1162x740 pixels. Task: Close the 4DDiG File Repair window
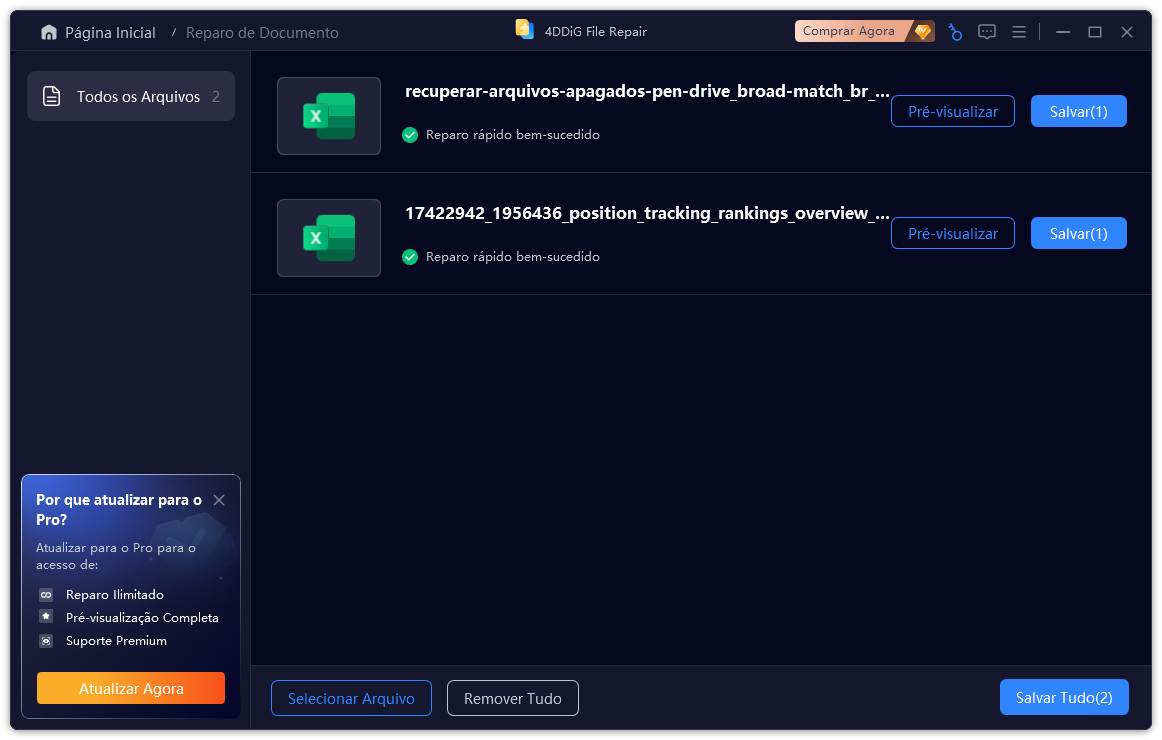click(x=1126, y=32)
